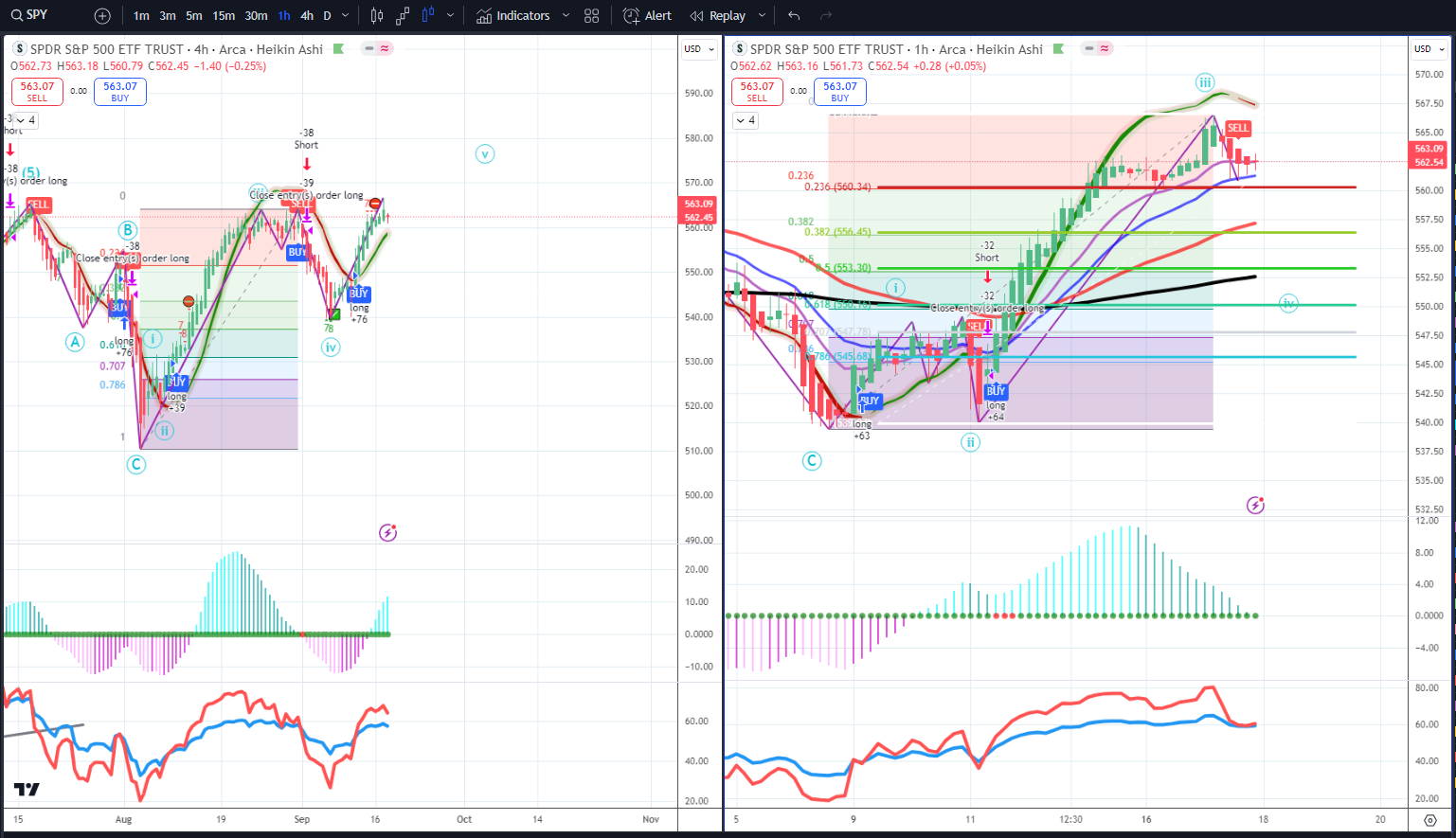
Task: Undo the last chart action
Action: tap(794, 16)
